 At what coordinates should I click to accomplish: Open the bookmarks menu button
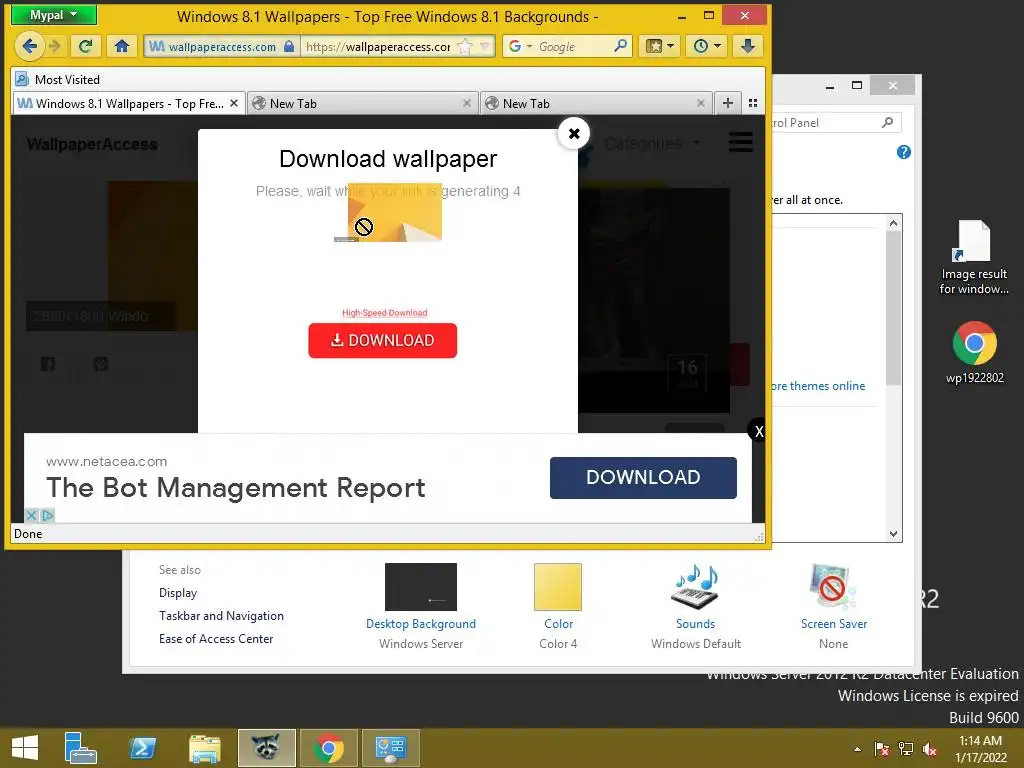[660, 46]
